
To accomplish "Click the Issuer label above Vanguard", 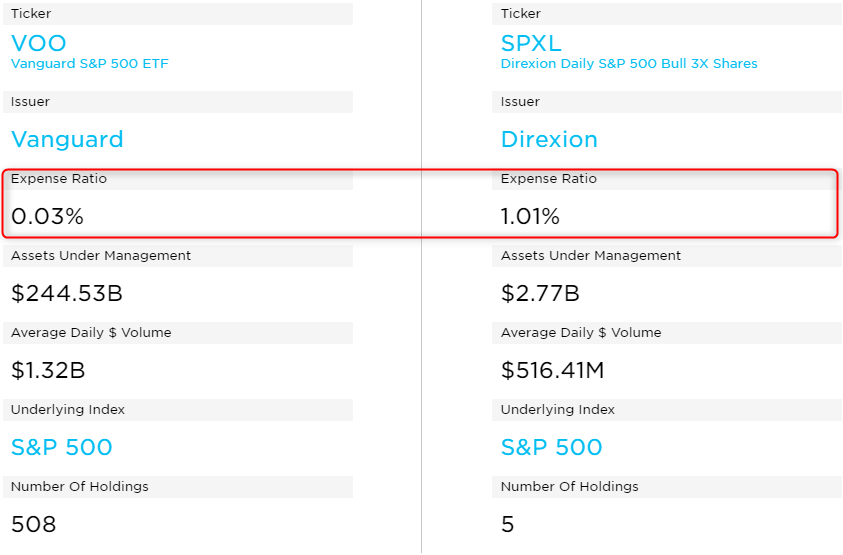I will 30,102.
